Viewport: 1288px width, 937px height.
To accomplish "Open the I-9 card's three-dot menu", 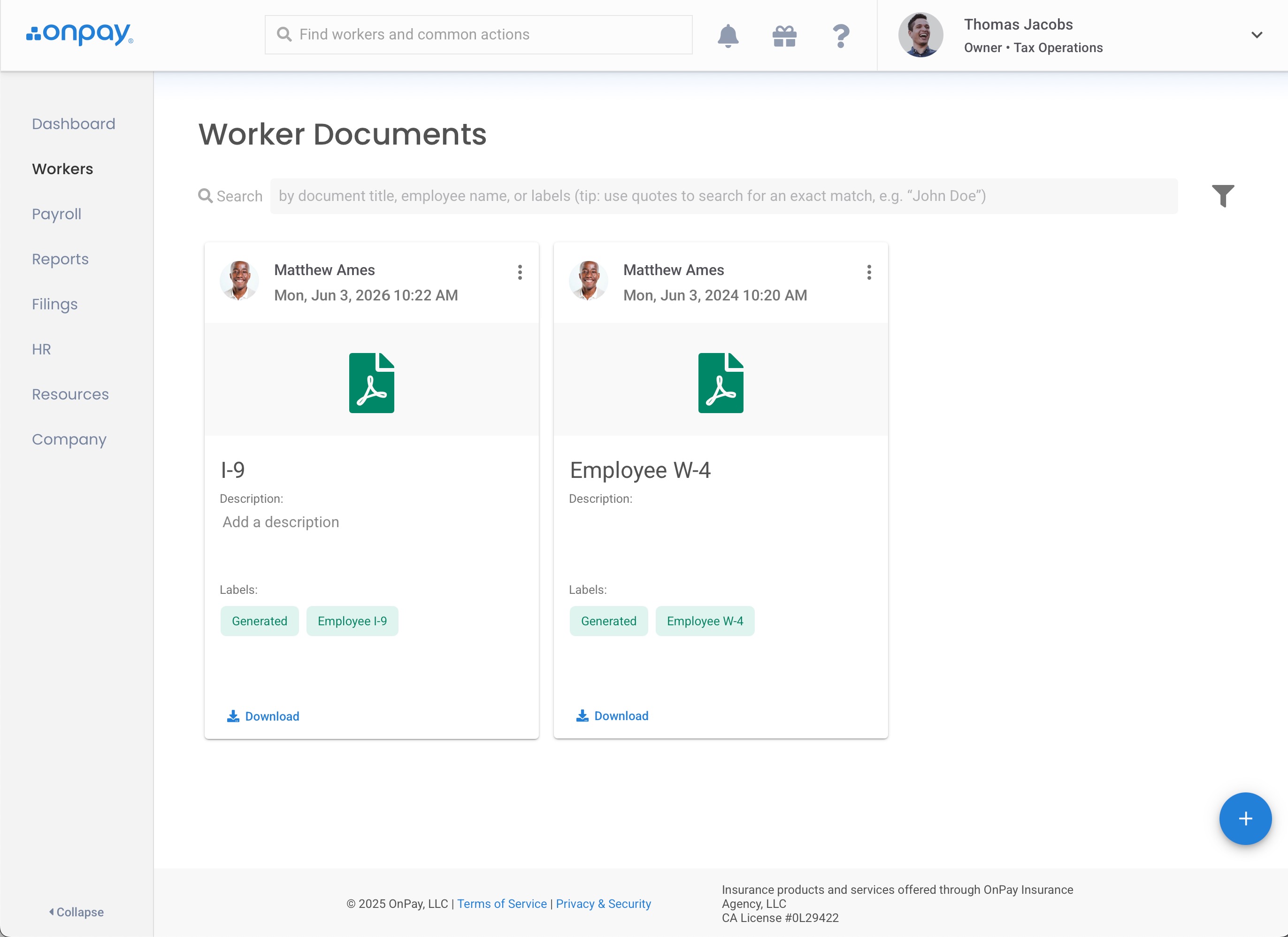I will click(520, 273).
